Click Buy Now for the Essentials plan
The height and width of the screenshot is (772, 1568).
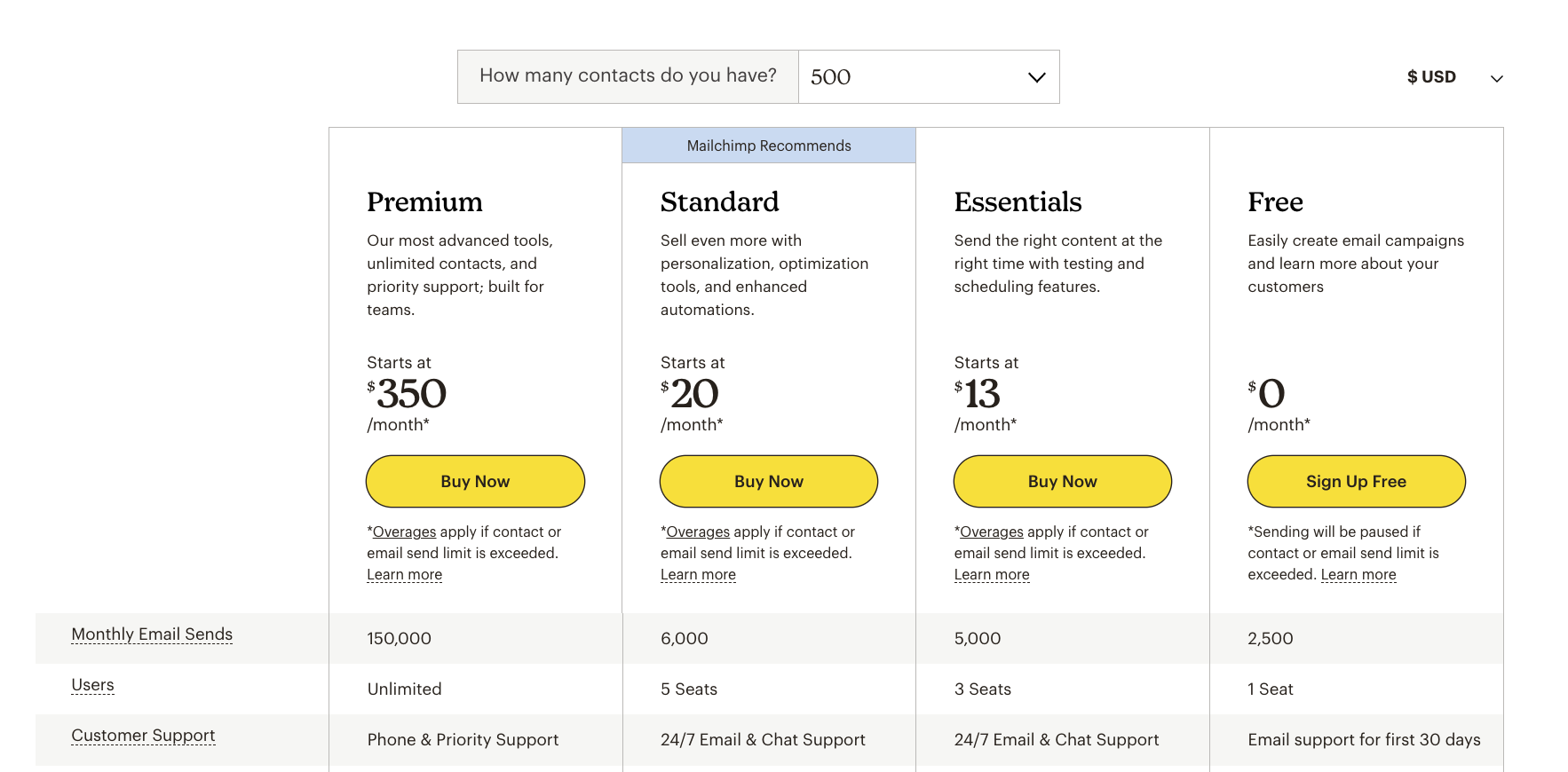(x=1062, y=481)
